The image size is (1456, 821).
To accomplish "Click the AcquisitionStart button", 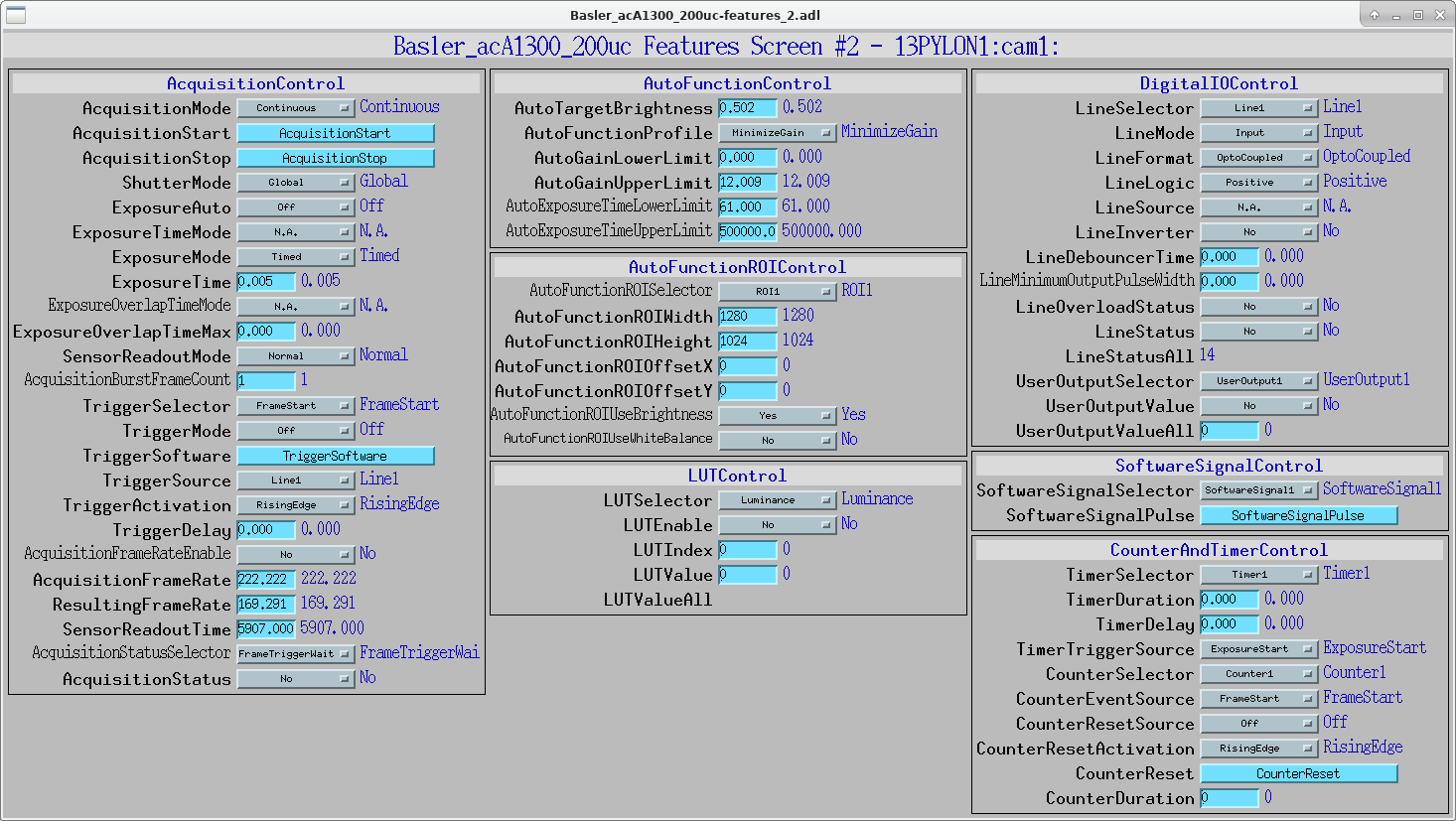I will click(336, 133).
